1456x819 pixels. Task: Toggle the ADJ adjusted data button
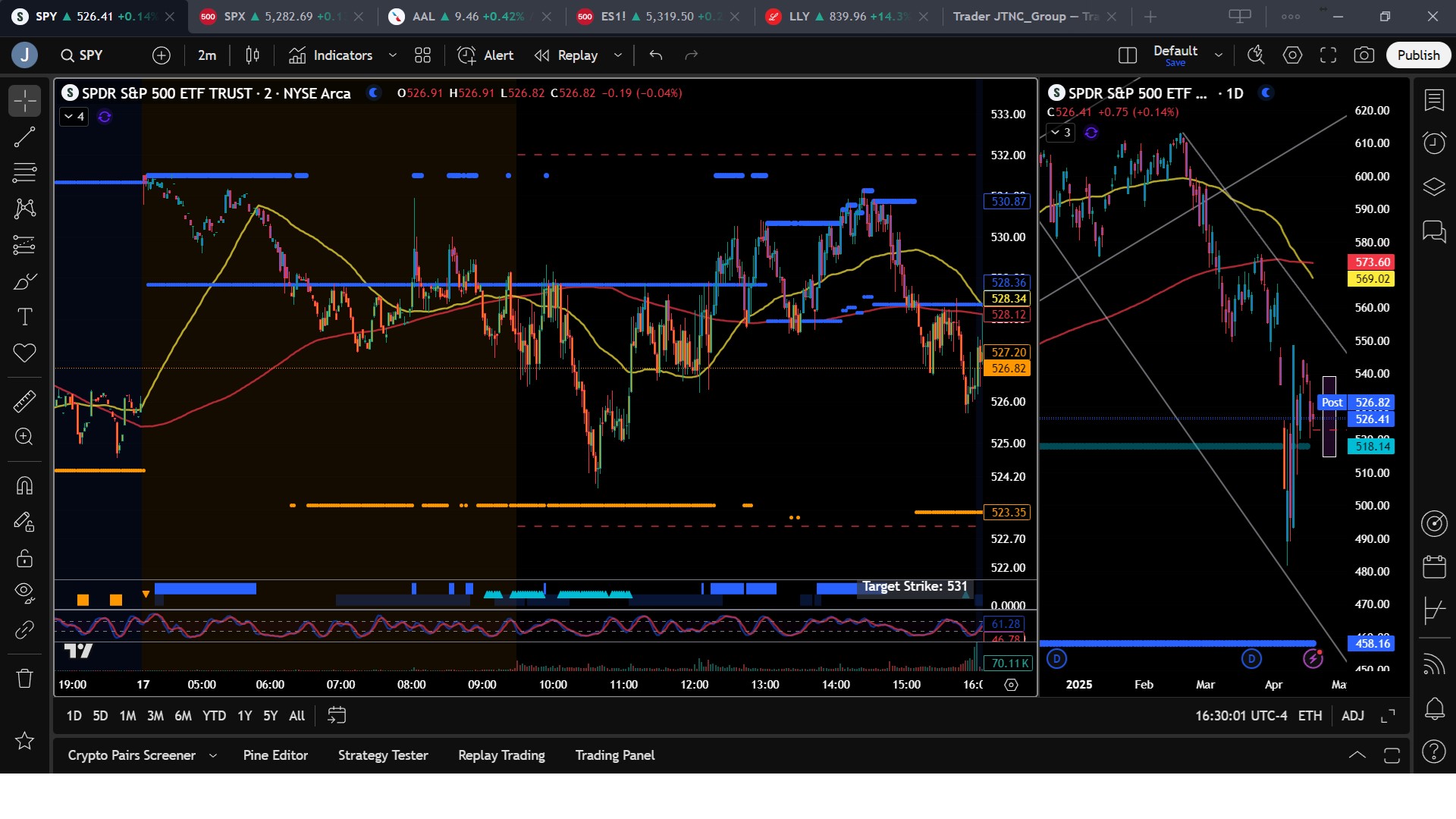click(1352, 716)
